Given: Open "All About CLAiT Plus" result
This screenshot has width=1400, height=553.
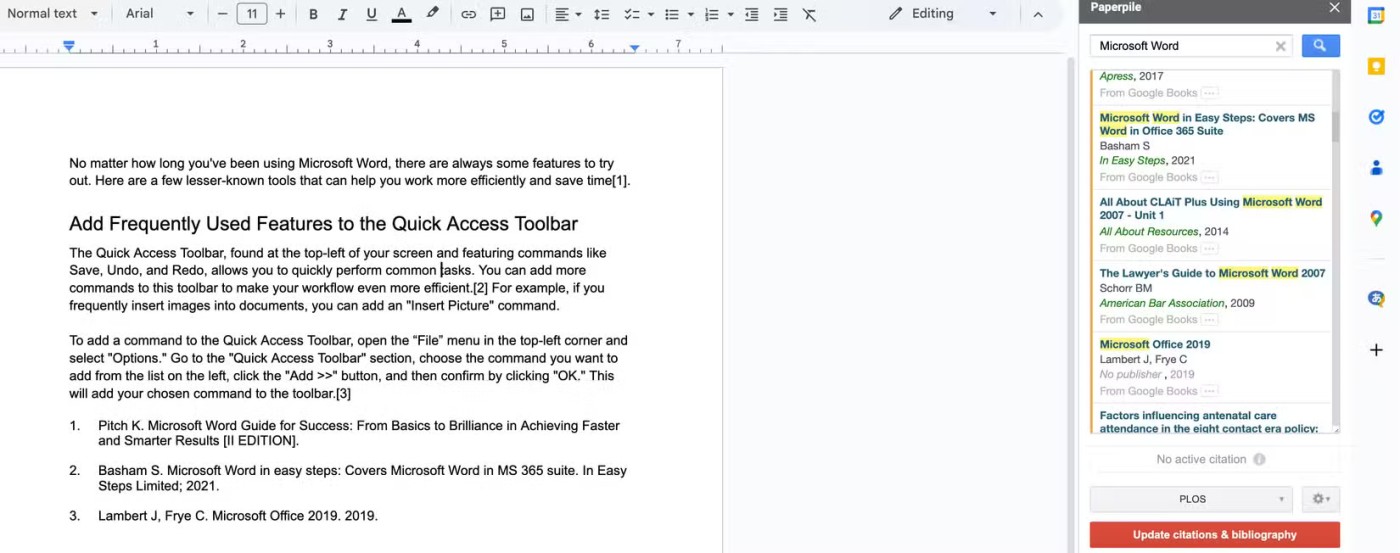Looking at the screenshot, I should [x=1210, y=208].
